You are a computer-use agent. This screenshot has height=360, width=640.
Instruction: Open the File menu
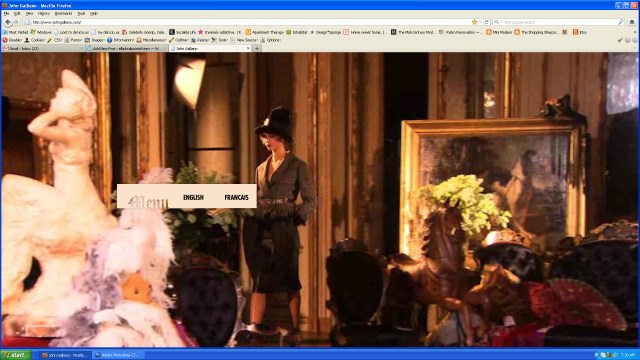point(6,13)
